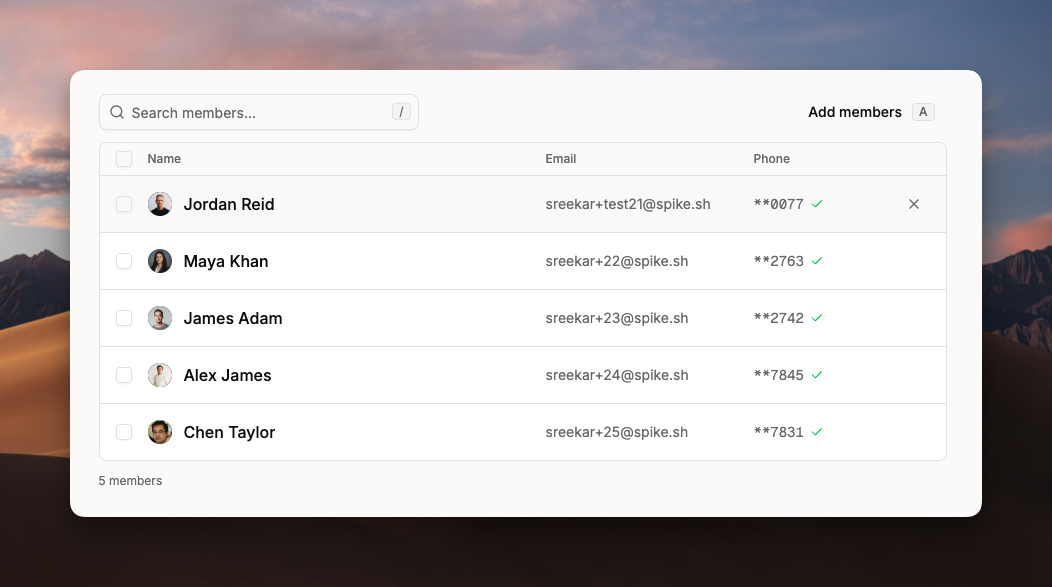The width and height of the screenshot is (1052, 587).
Task: Tick the Jordan Reid row checkbox
Action: tap(124, 204)
